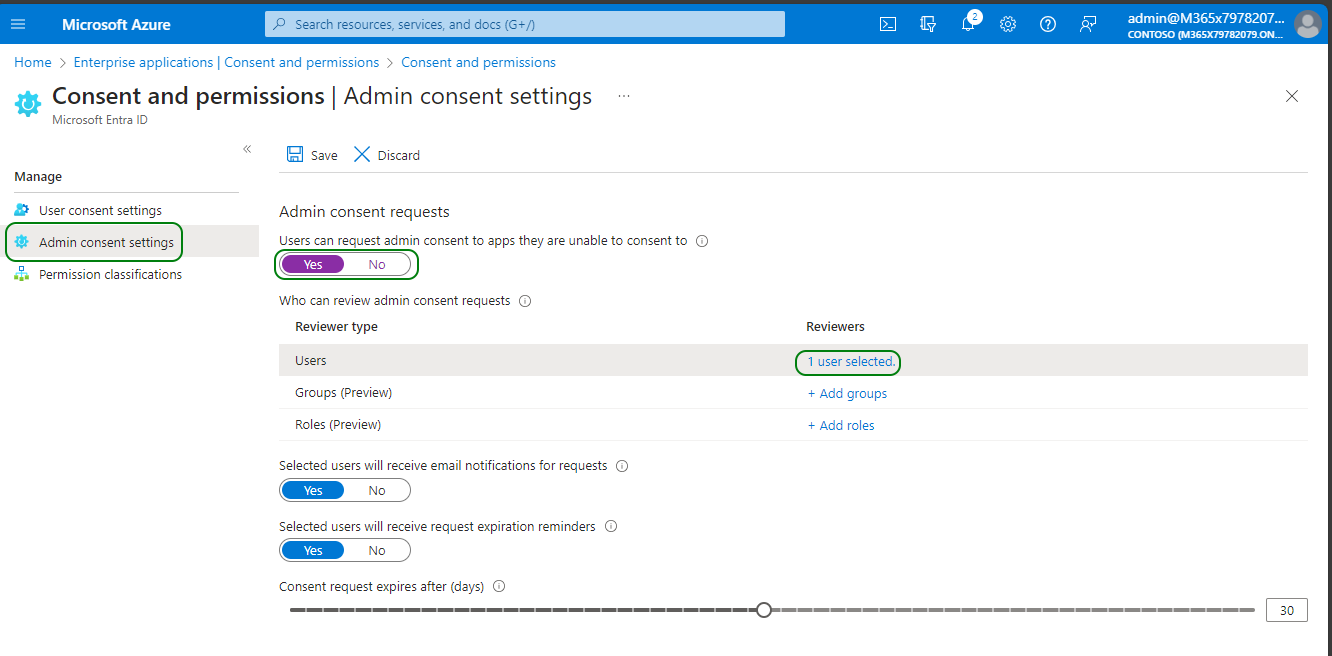Set expiration reminders toggle to No

377,551
